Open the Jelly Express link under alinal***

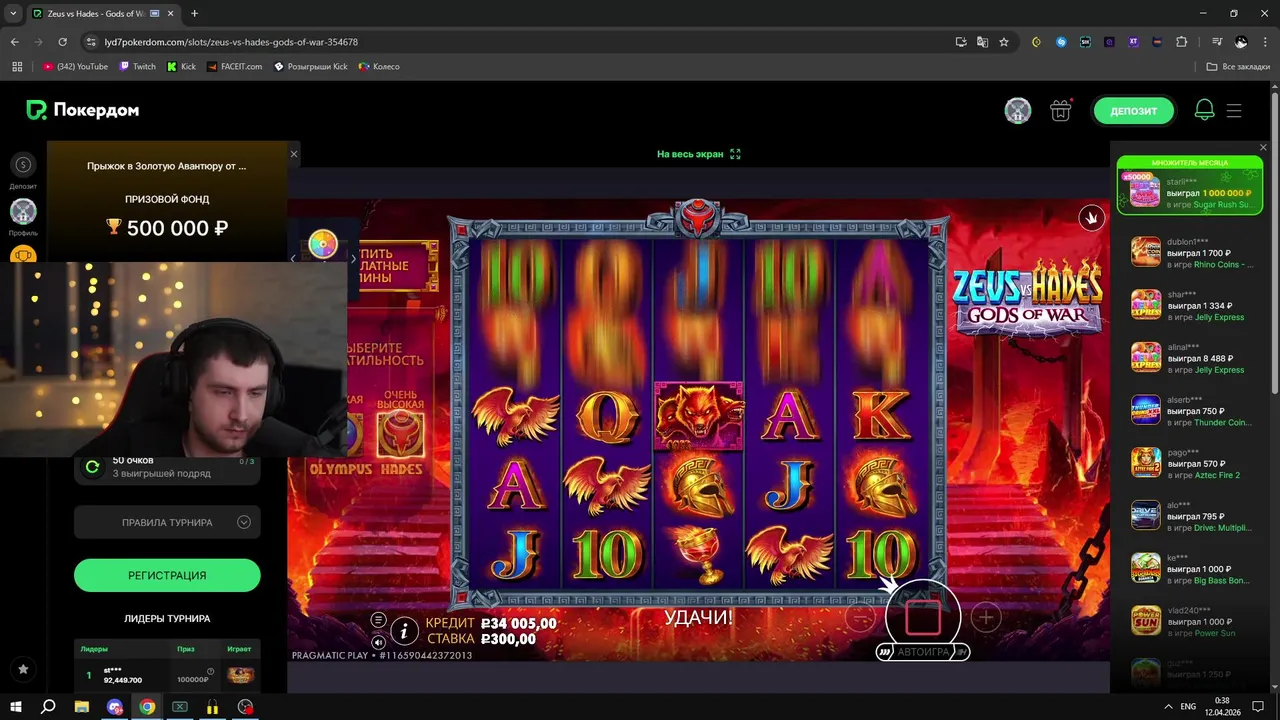click(x=1220, y=370)
